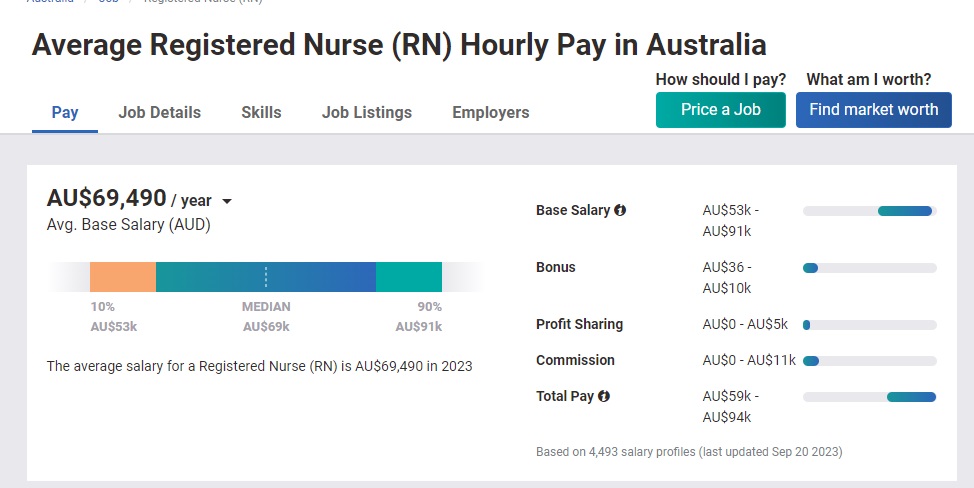Click the Job breadcrumb link at top

(x=109, y=1)
